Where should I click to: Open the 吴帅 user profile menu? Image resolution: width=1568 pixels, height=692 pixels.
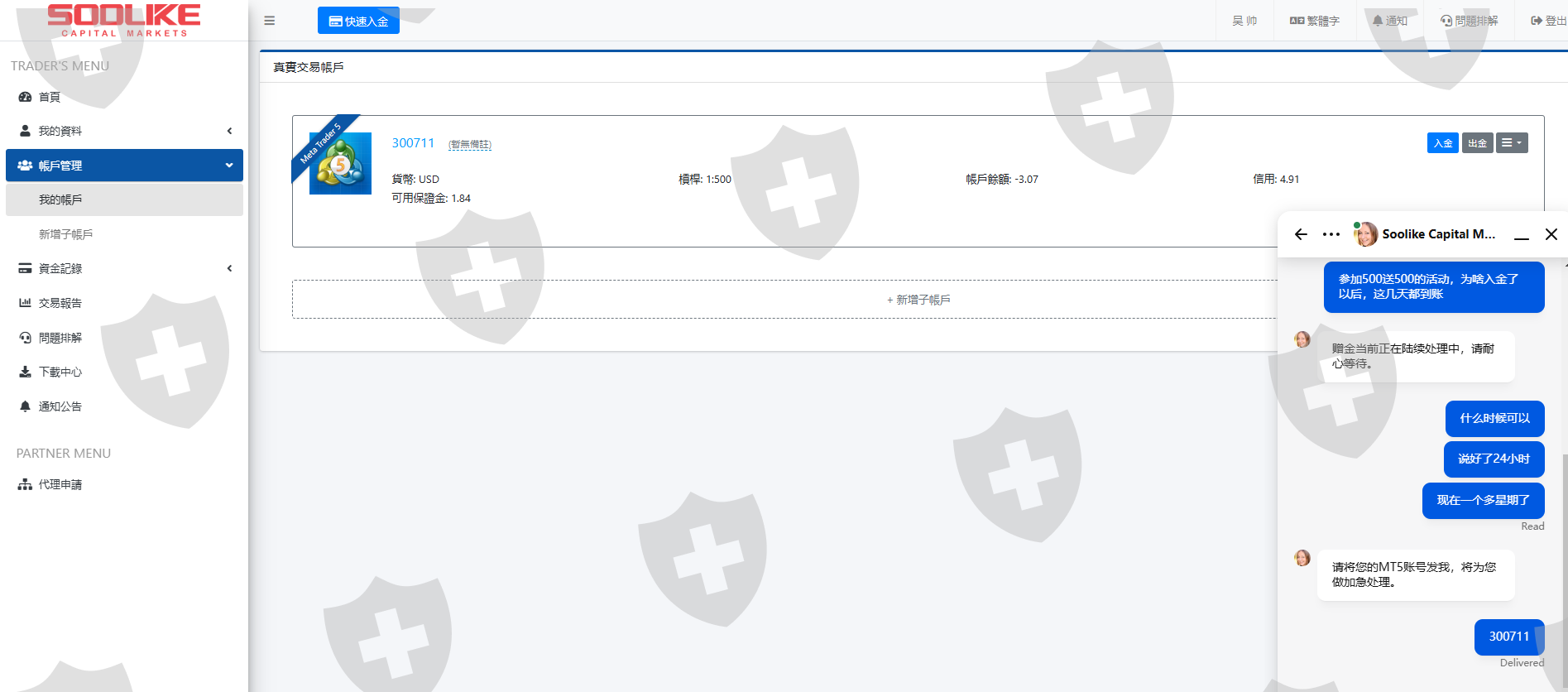(x=1244, y=21)
